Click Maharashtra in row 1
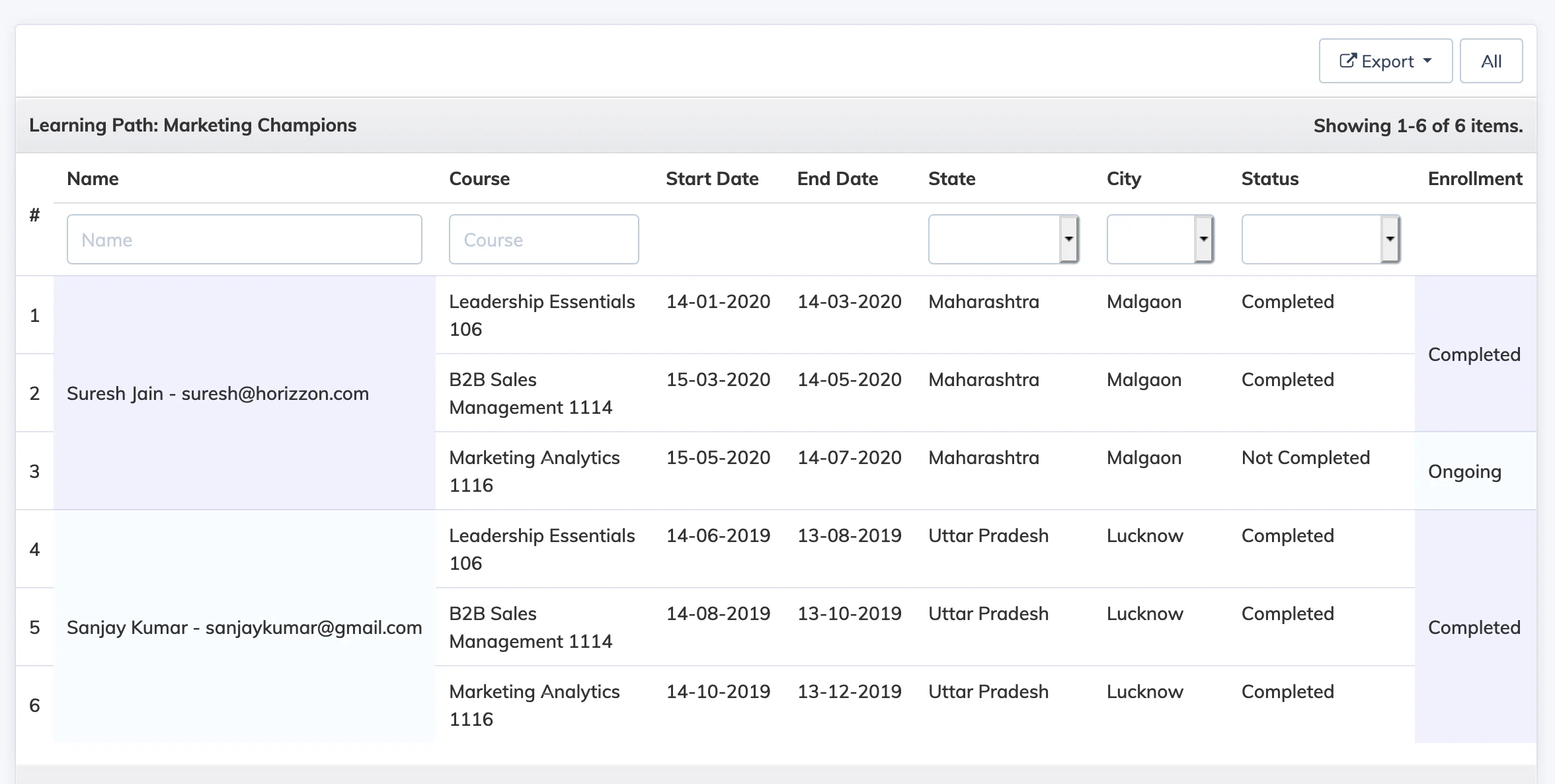The height and width of the screenshot is (784, 1555). coord(984,301)
